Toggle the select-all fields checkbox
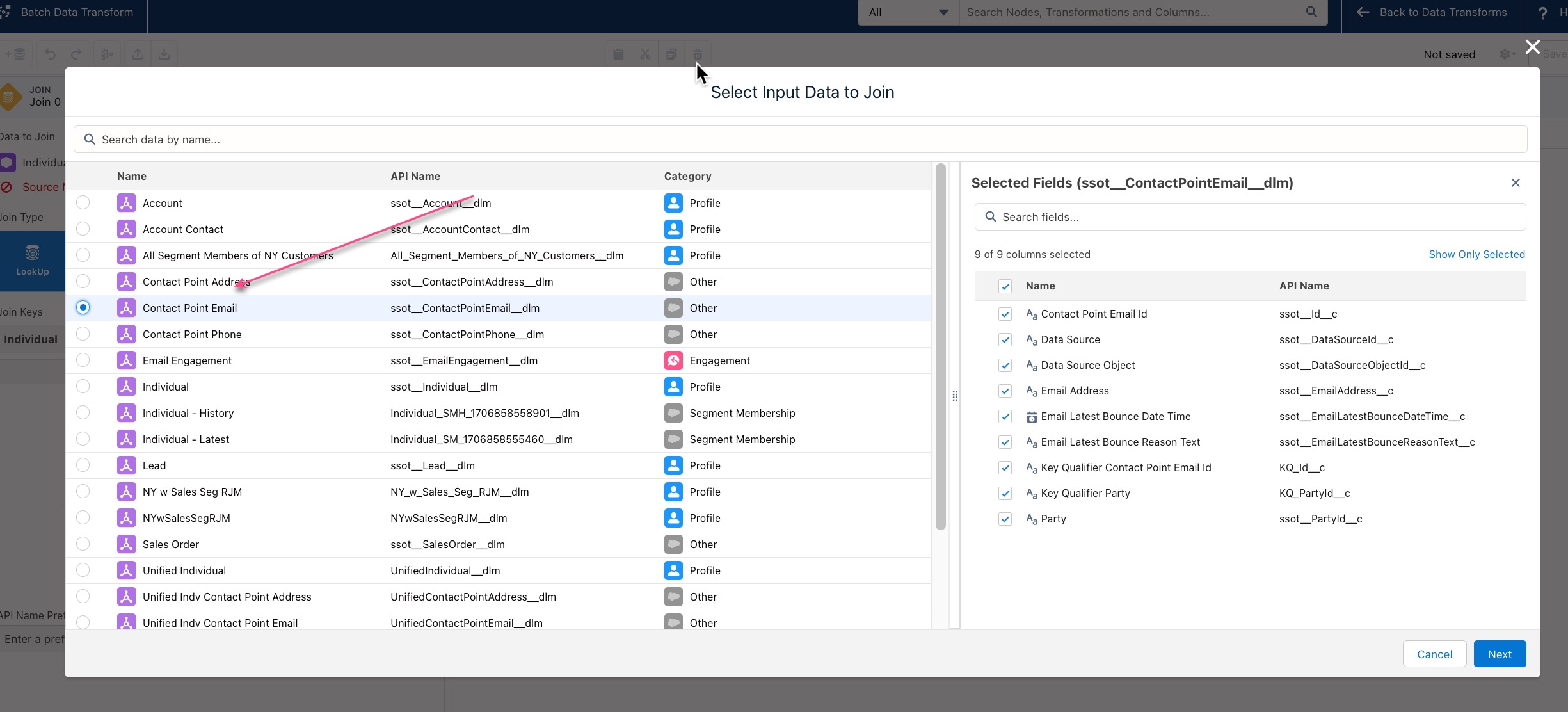The width and height of the screenshot is (1568, 712). click(x=1005, y=286)
